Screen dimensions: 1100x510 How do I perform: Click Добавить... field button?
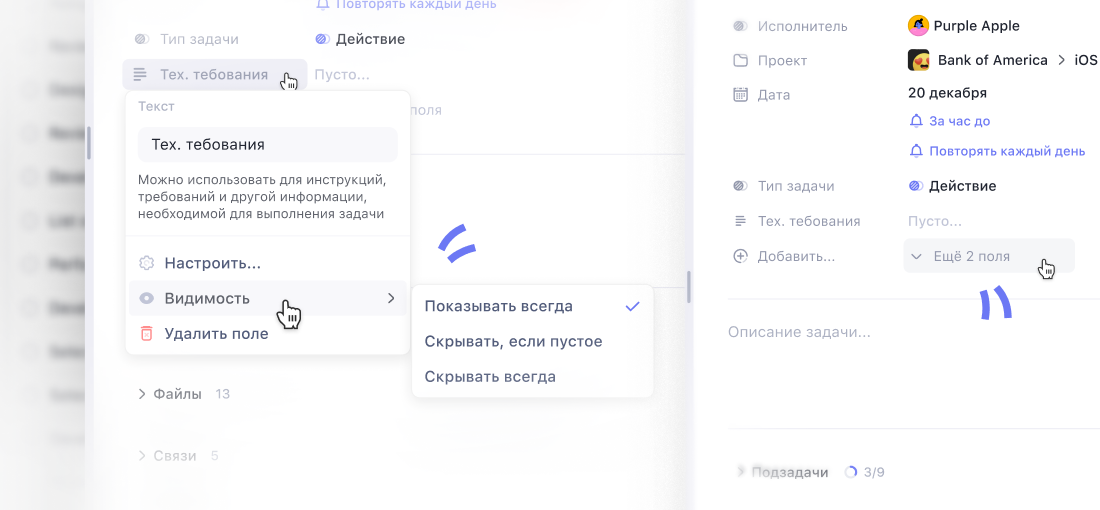pyautogui.click(x=796, y=256)
